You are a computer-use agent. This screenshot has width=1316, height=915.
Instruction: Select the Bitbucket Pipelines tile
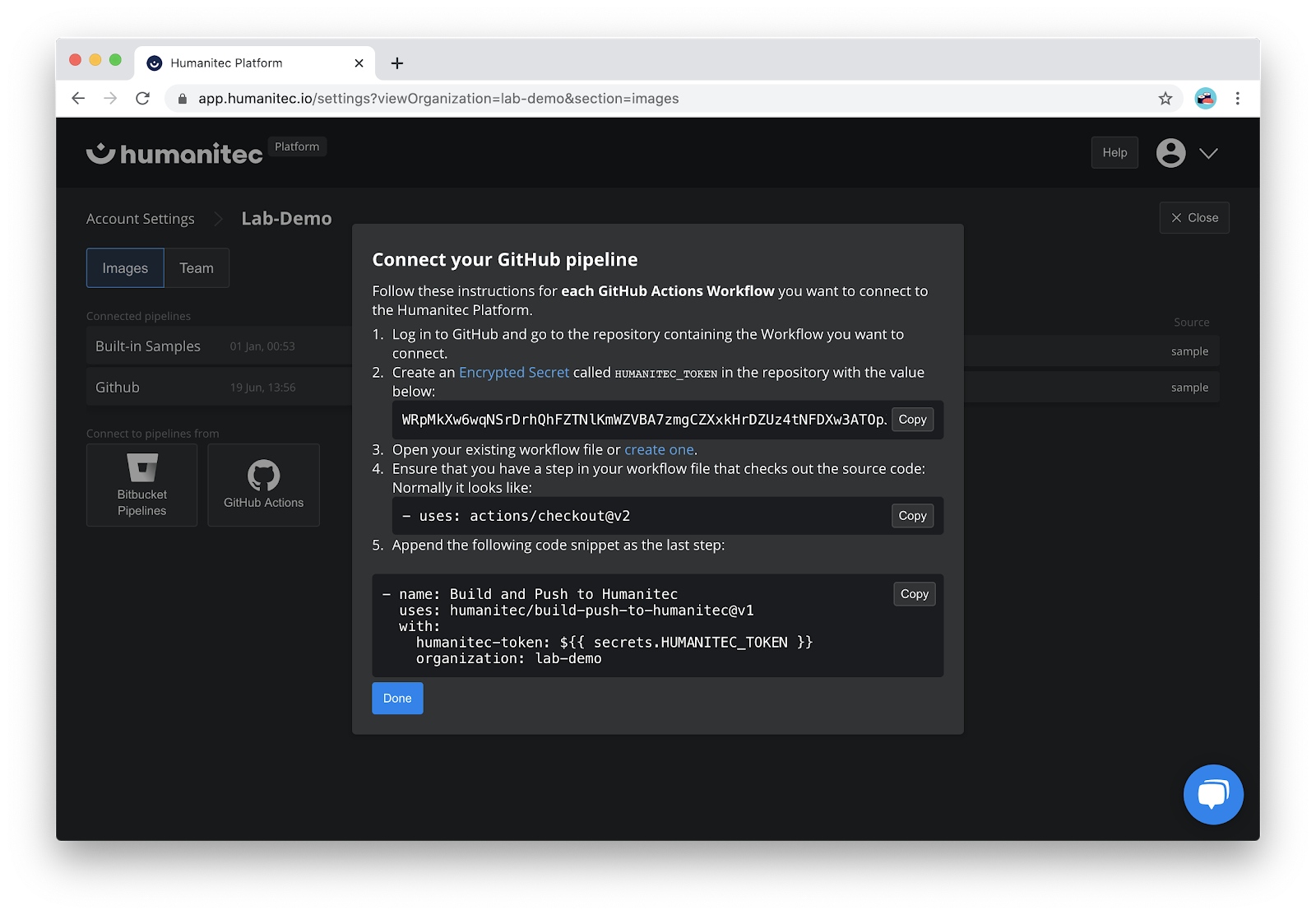(x=141, y=485)
